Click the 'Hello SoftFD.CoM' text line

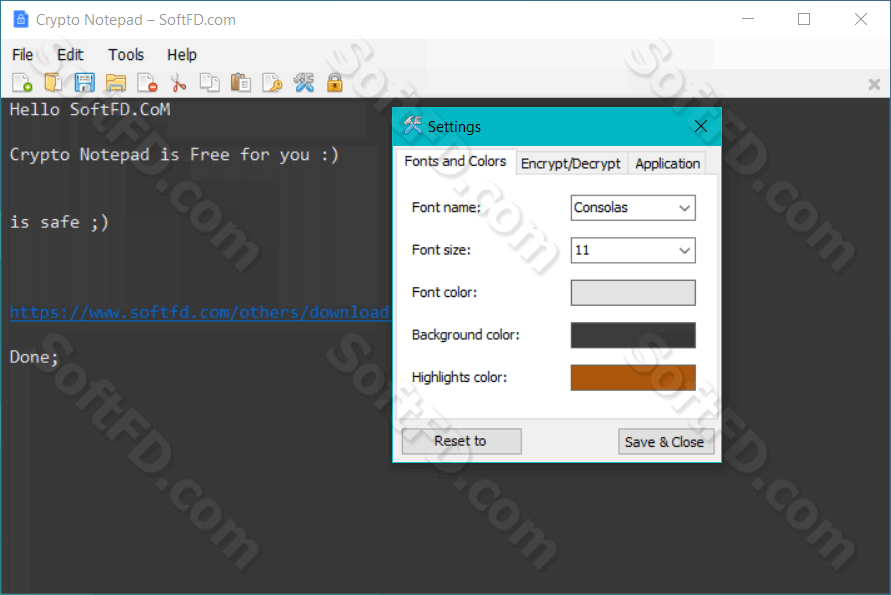90,109
